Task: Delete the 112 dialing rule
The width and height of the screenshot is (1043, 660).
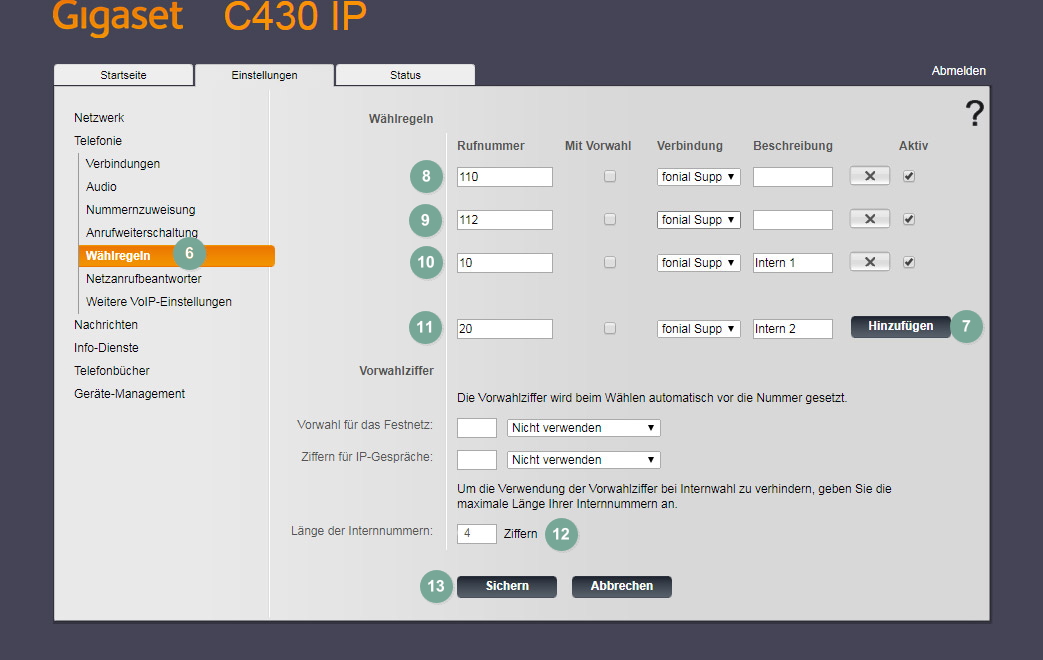Action: coord(869,219)
